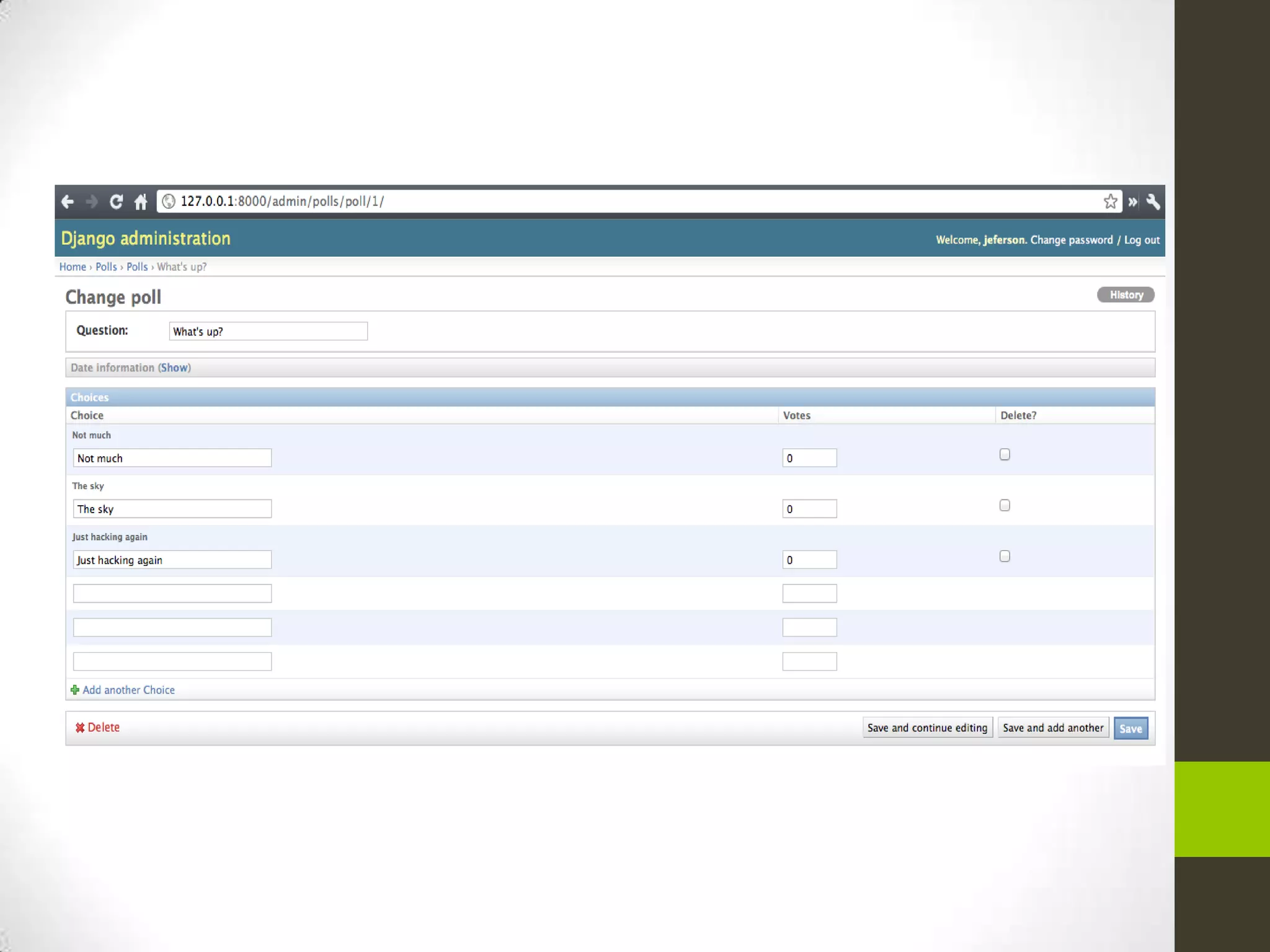Screen dimensions: 1270x952
Task: Click the Log out link
Action: click(1142, 240)
